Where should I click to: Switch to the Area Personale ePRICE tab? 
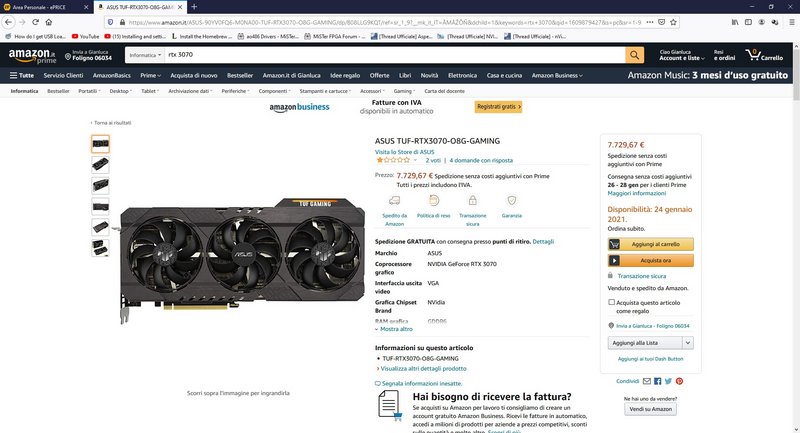click(x=46, y=7)
